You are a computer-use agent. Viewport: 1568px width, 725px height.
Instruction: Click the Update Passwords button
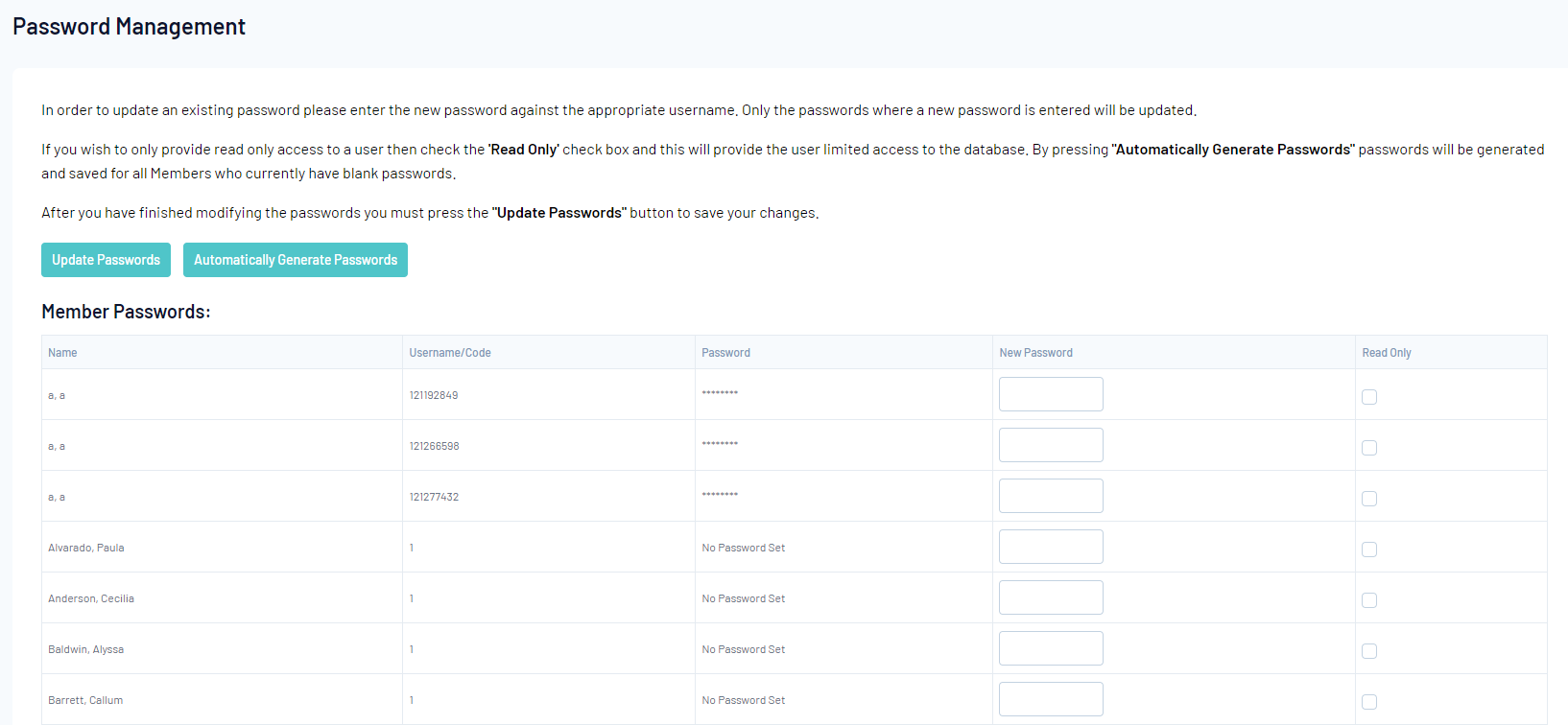(x=106, y=260)
